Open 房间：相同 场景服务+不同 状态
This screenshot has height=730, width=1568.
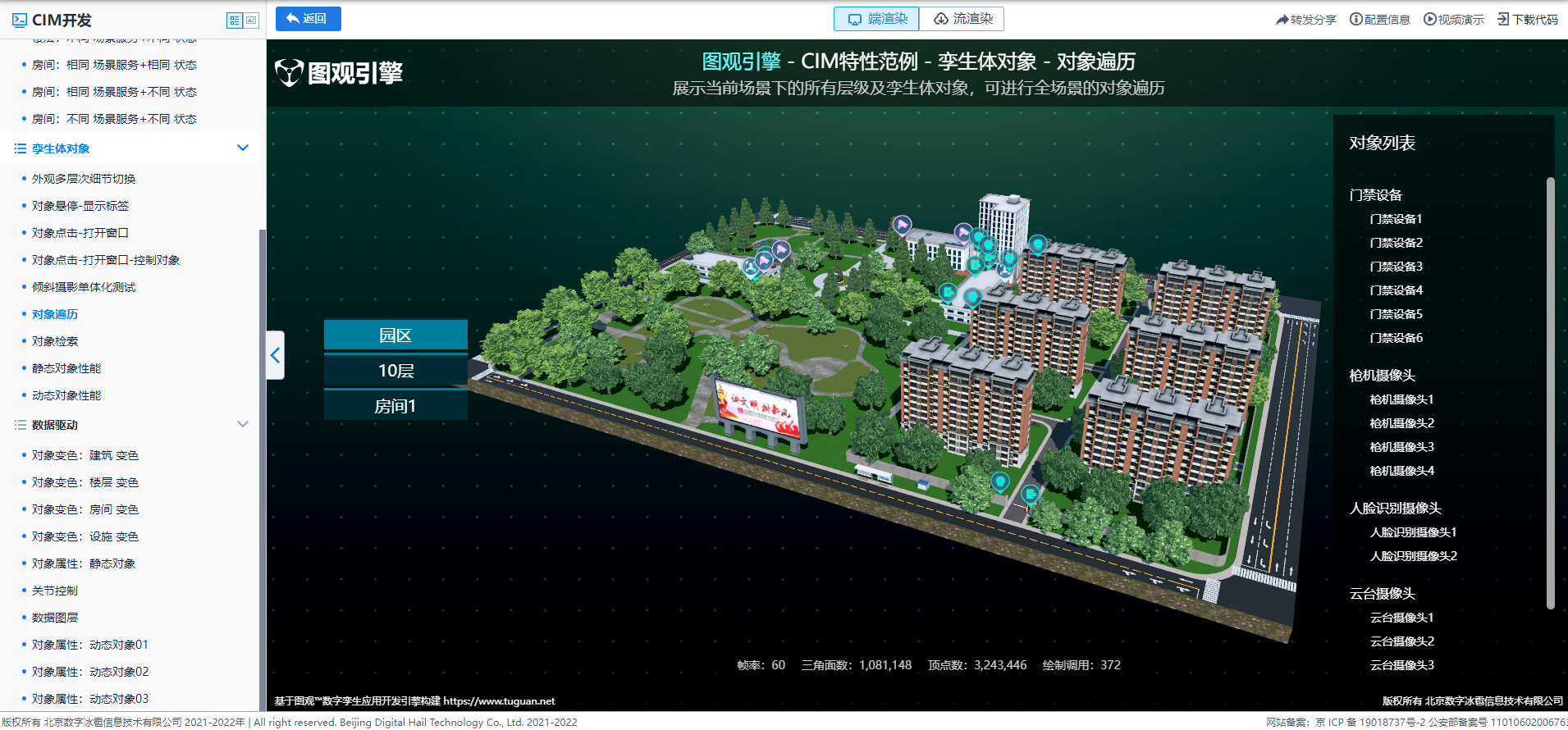pyautogui.click(x=114, y=92)
